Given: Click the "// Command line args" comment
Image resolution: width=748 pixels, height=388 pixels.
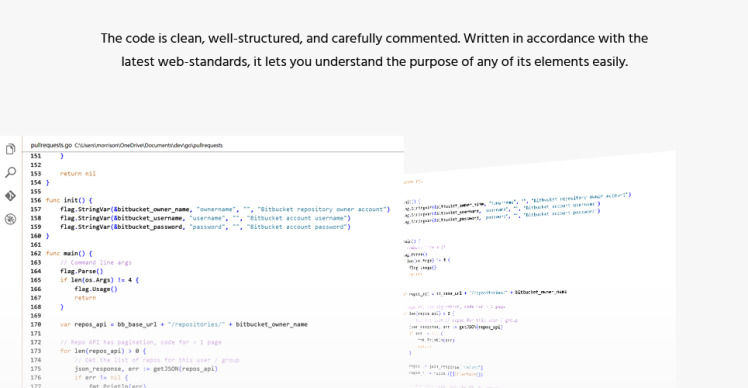Looking at the screenshot, I should click(x=96, y=262).
